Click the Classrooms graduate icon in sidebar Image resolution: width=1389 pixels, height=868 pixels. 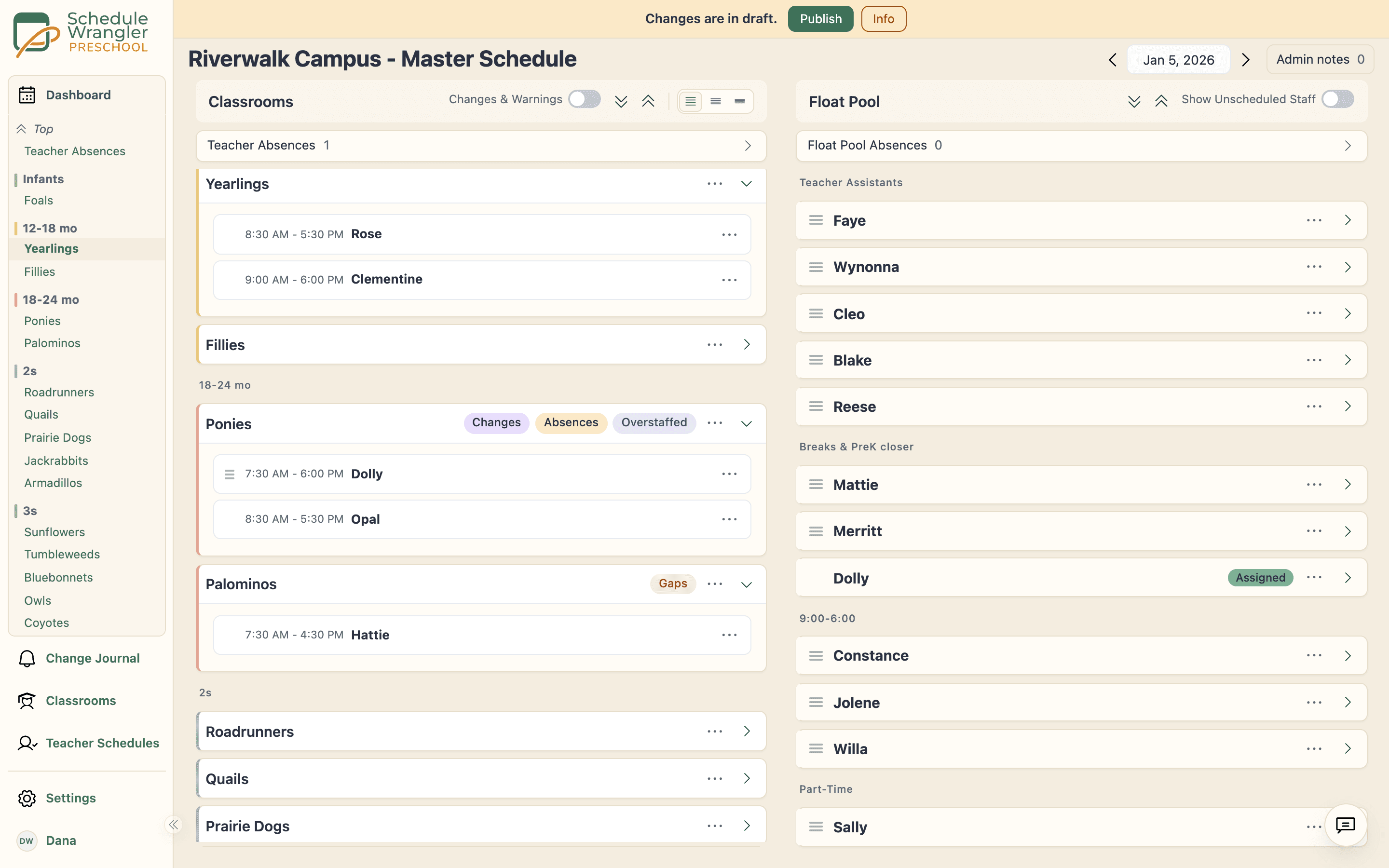[x=27, y=701]
